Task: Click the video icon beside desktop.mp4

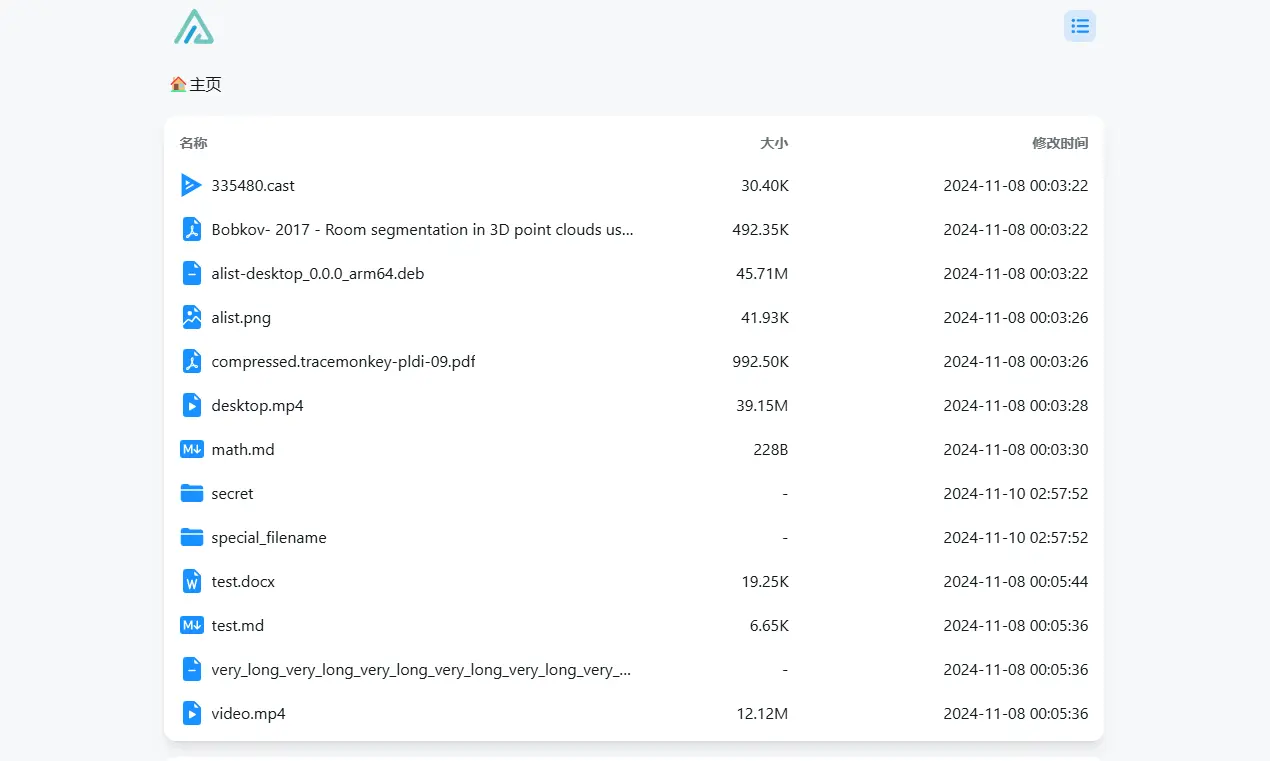Action: point(191,405)
